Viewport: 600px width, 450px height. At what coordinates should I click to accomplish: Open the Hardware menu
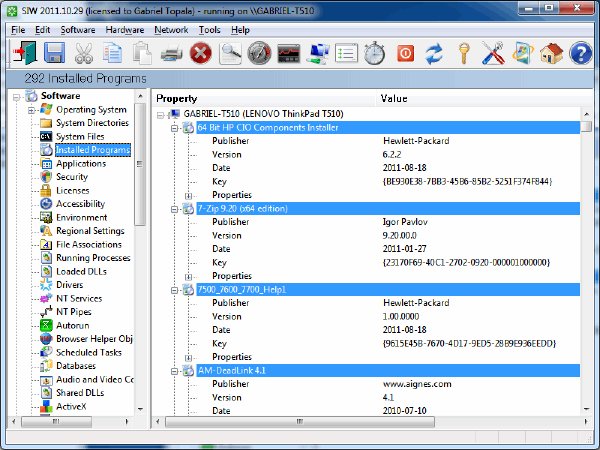125,30
